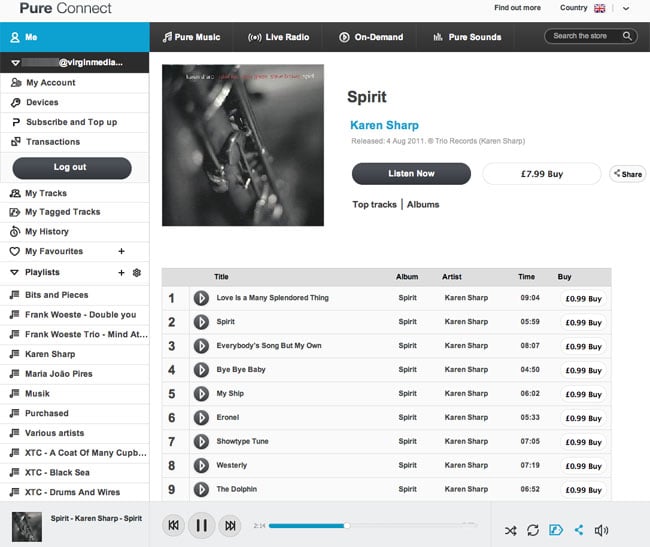
Task: Share the current track from player bar
Action: [x=579, y=530]
